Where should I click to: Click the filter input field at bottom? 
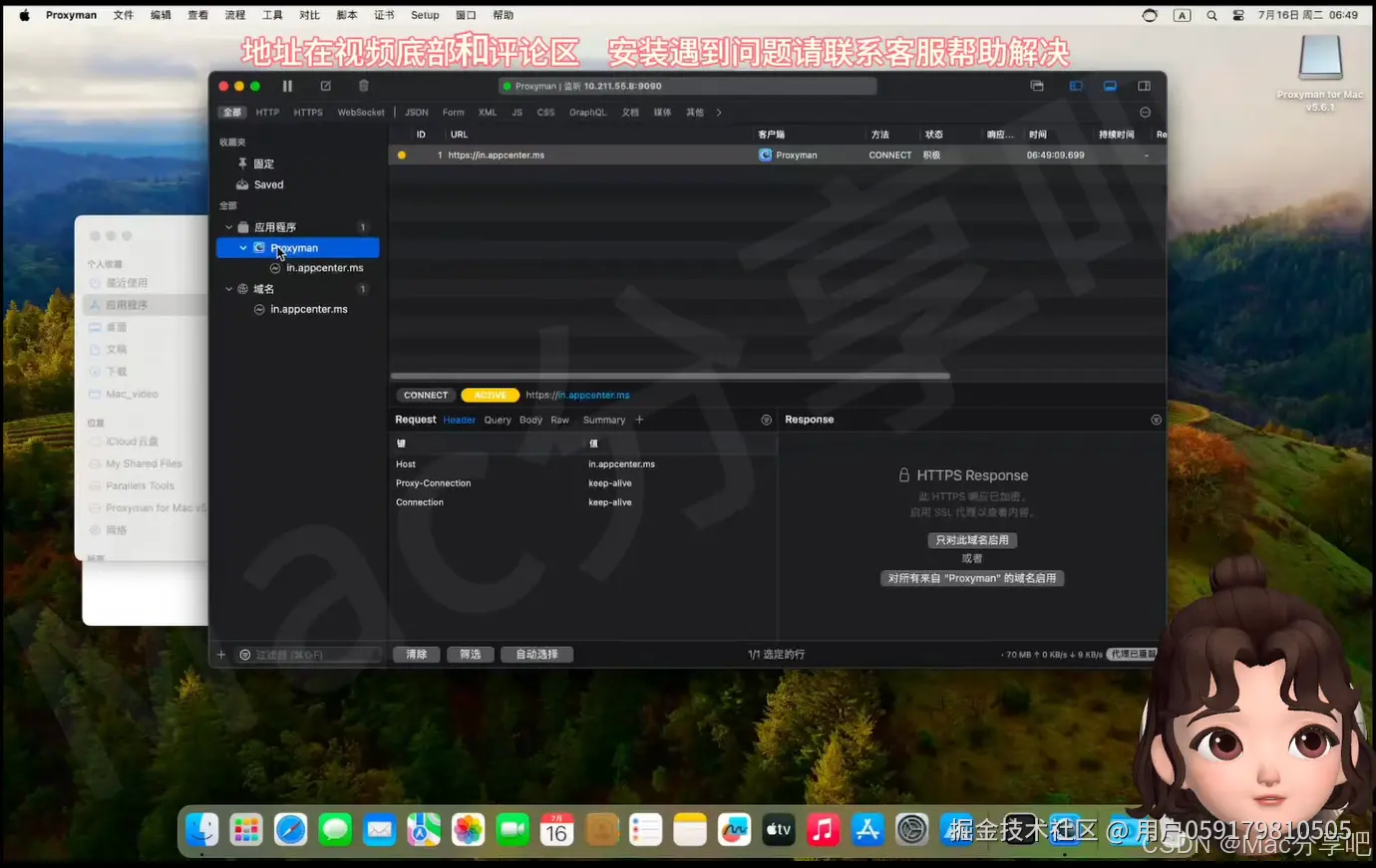click(309, 655)
